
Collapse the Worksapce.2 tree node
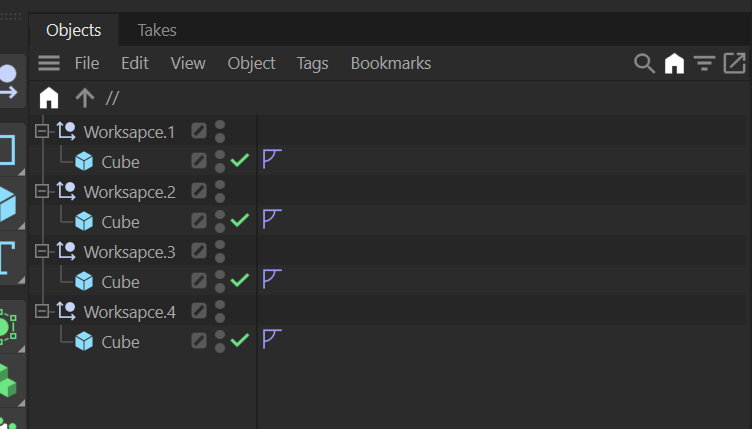41,191
